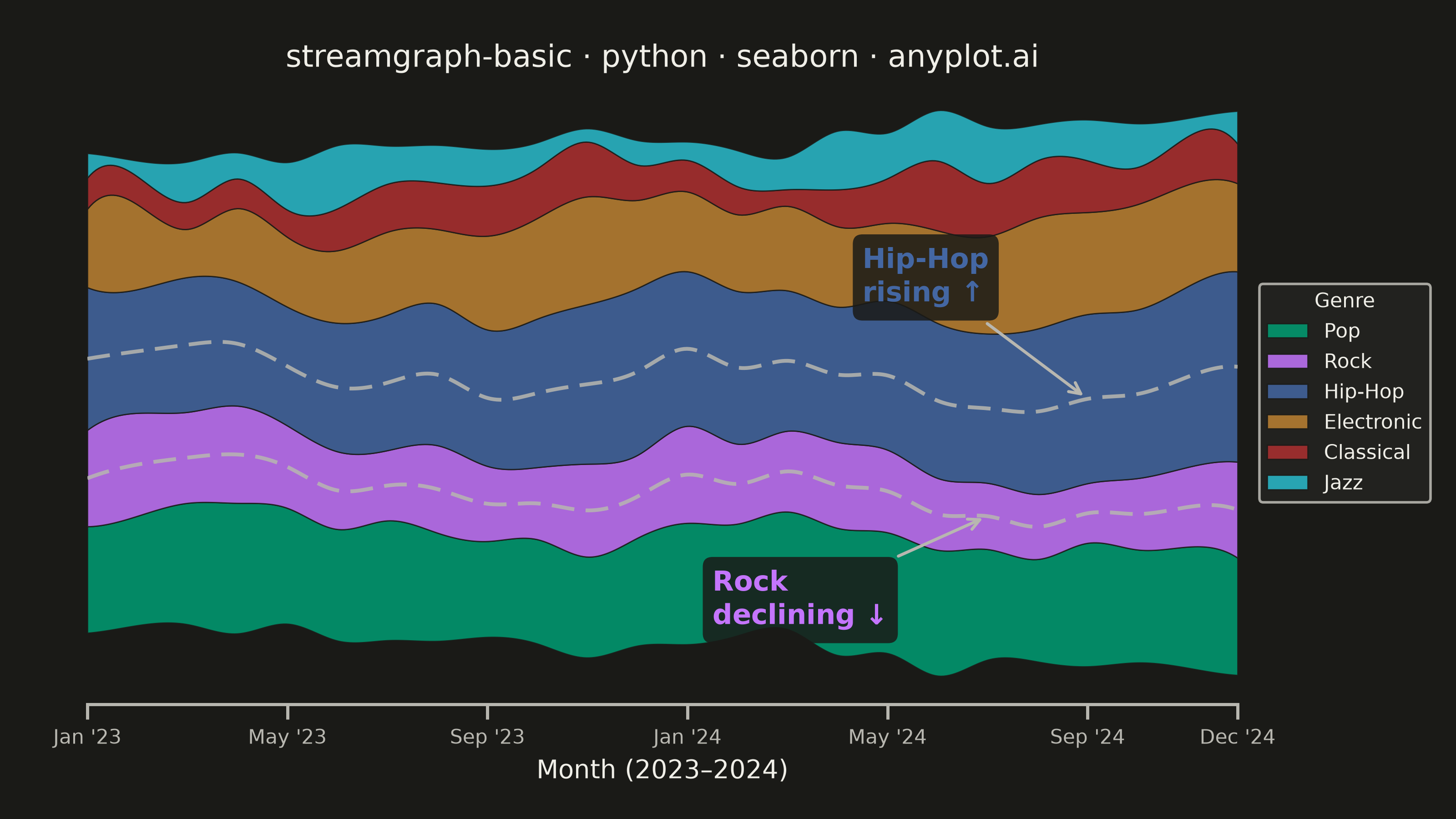1456x819 pixels.
Task: Click the Sep '23 axis tick label
Action: pyautogui.click(x=487, y=737)
